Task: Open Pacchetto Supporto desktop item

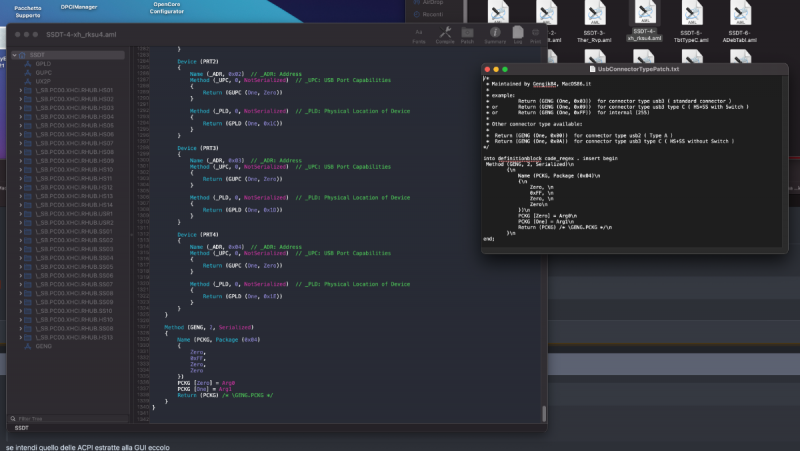Action: [x=28, y=12]
